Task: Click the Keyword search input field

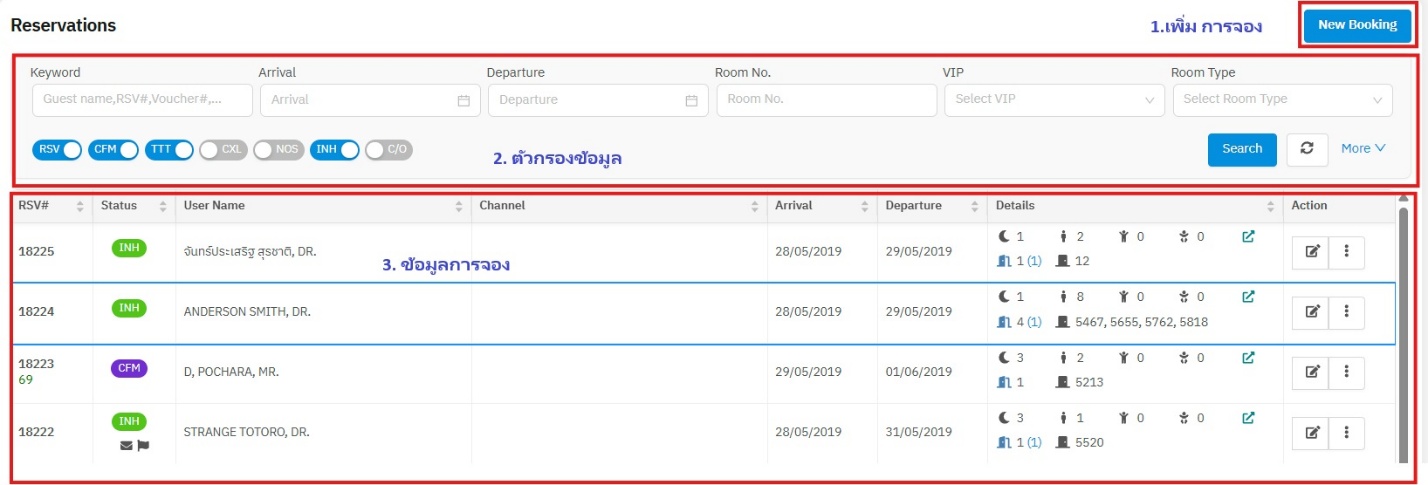Action: (x=140, y=100)
